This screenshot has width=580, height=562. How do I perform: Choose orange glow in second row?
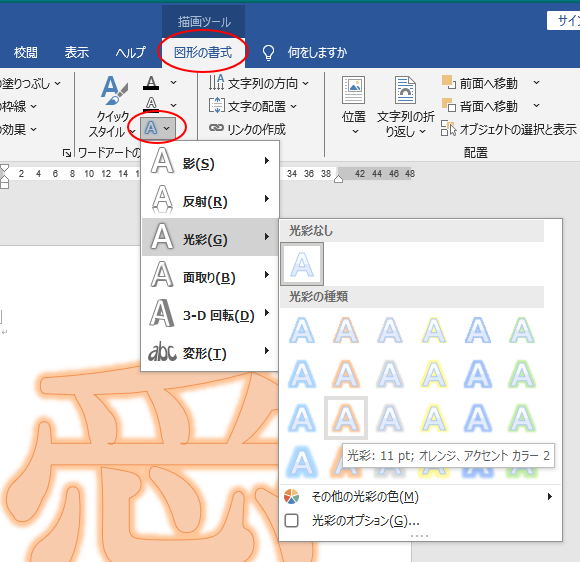pyautogui.click(x=346, y=374)
